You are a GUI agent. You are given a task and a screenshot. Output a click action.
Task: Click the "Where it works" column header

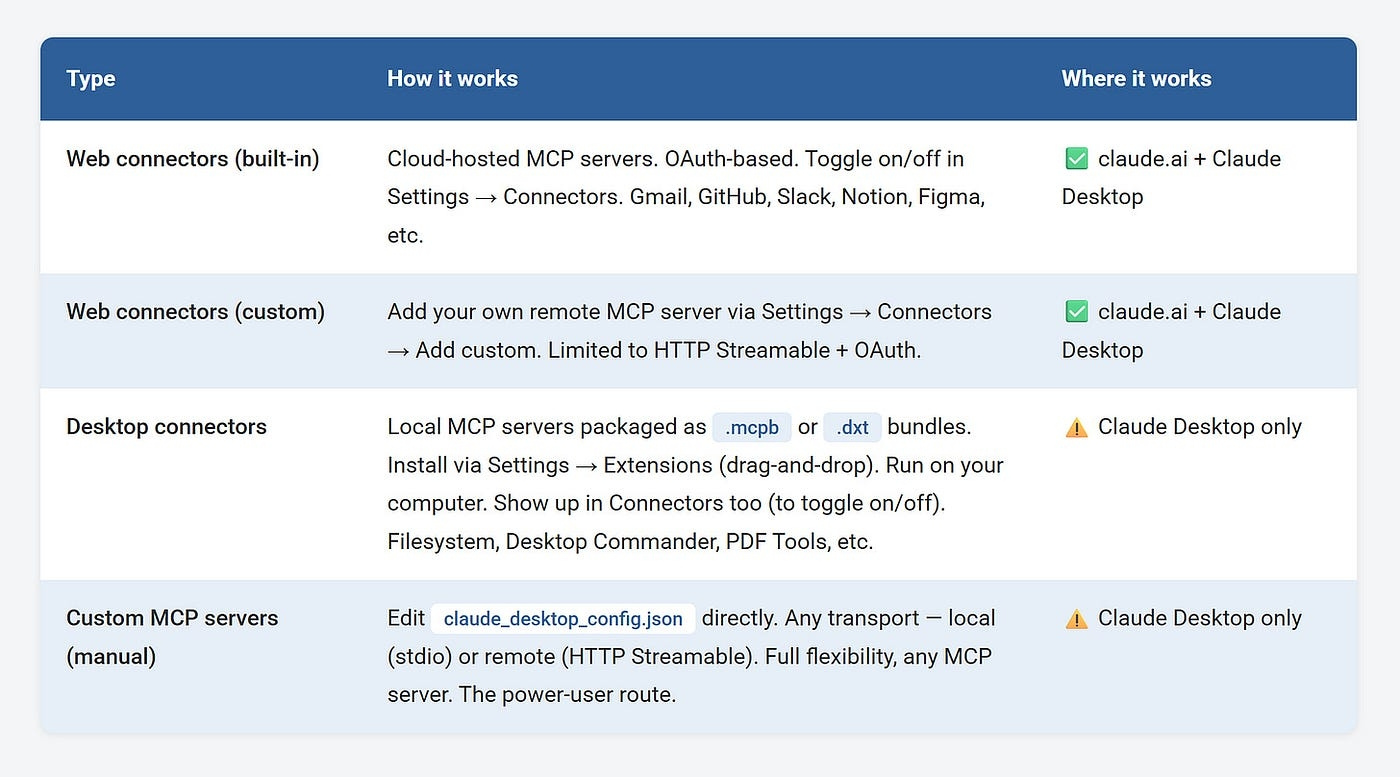tap(1136, 79)
